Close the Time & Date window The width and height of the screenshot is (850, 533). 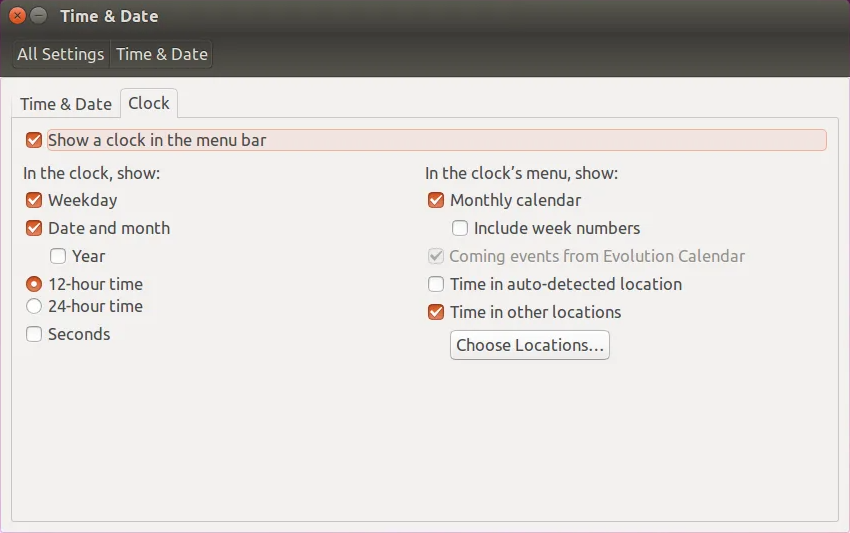pyautogui.click(x=17, y=16)
